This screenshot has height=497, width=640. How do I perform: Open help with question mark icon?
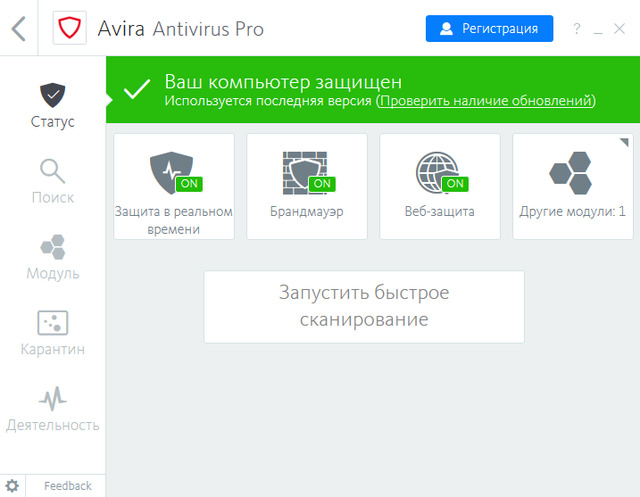pos(577,29)
